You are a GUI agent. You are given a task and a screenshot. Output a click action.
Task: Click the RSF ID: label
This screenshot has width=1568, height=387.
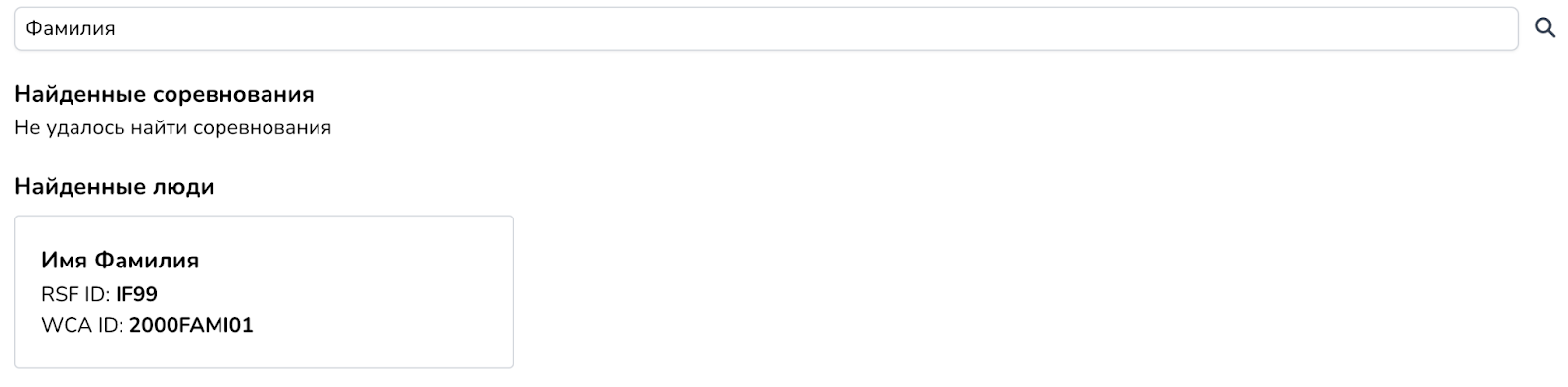(76, 294)
